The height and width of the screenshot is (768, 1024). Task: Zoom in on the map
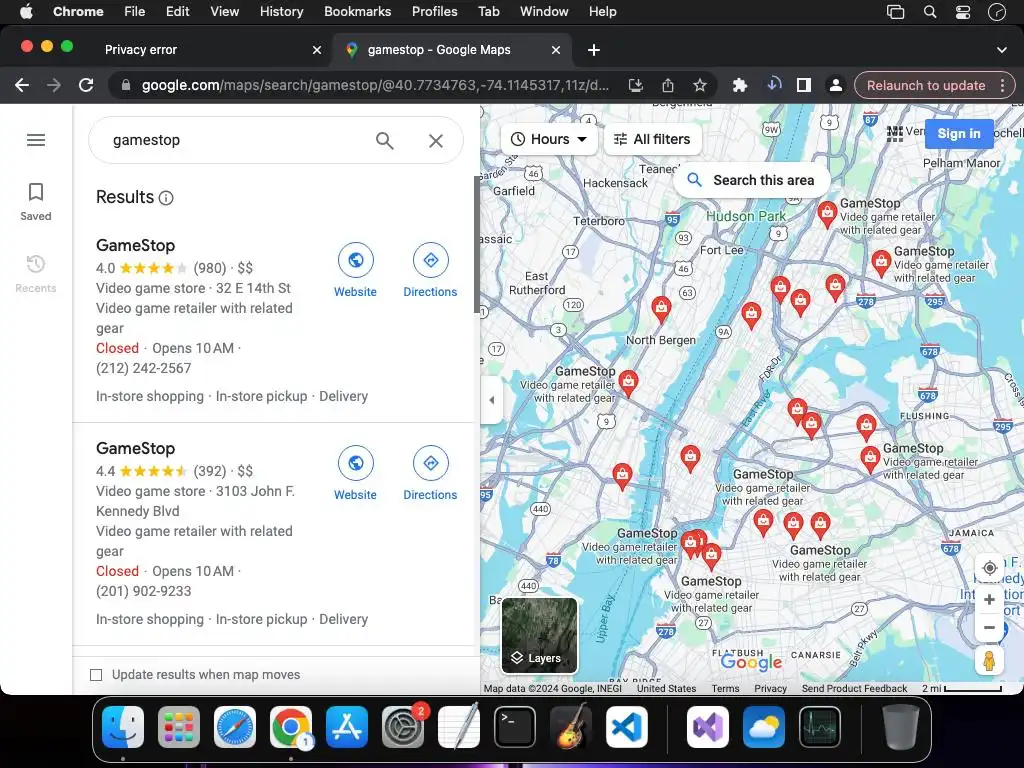coord(989,600)
